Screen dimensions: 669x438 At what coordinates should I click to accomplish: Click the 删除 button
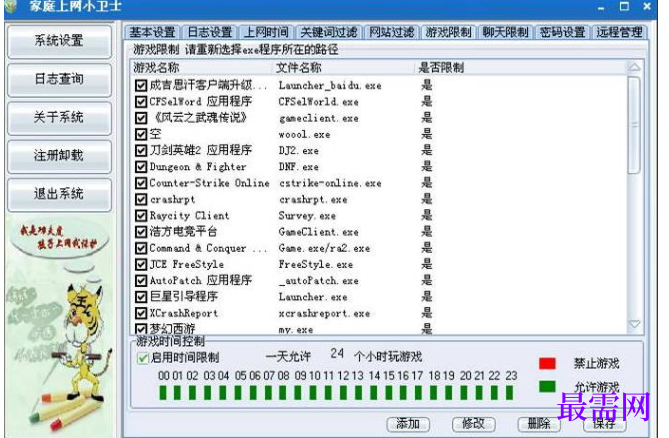click(x=539, y=424)
